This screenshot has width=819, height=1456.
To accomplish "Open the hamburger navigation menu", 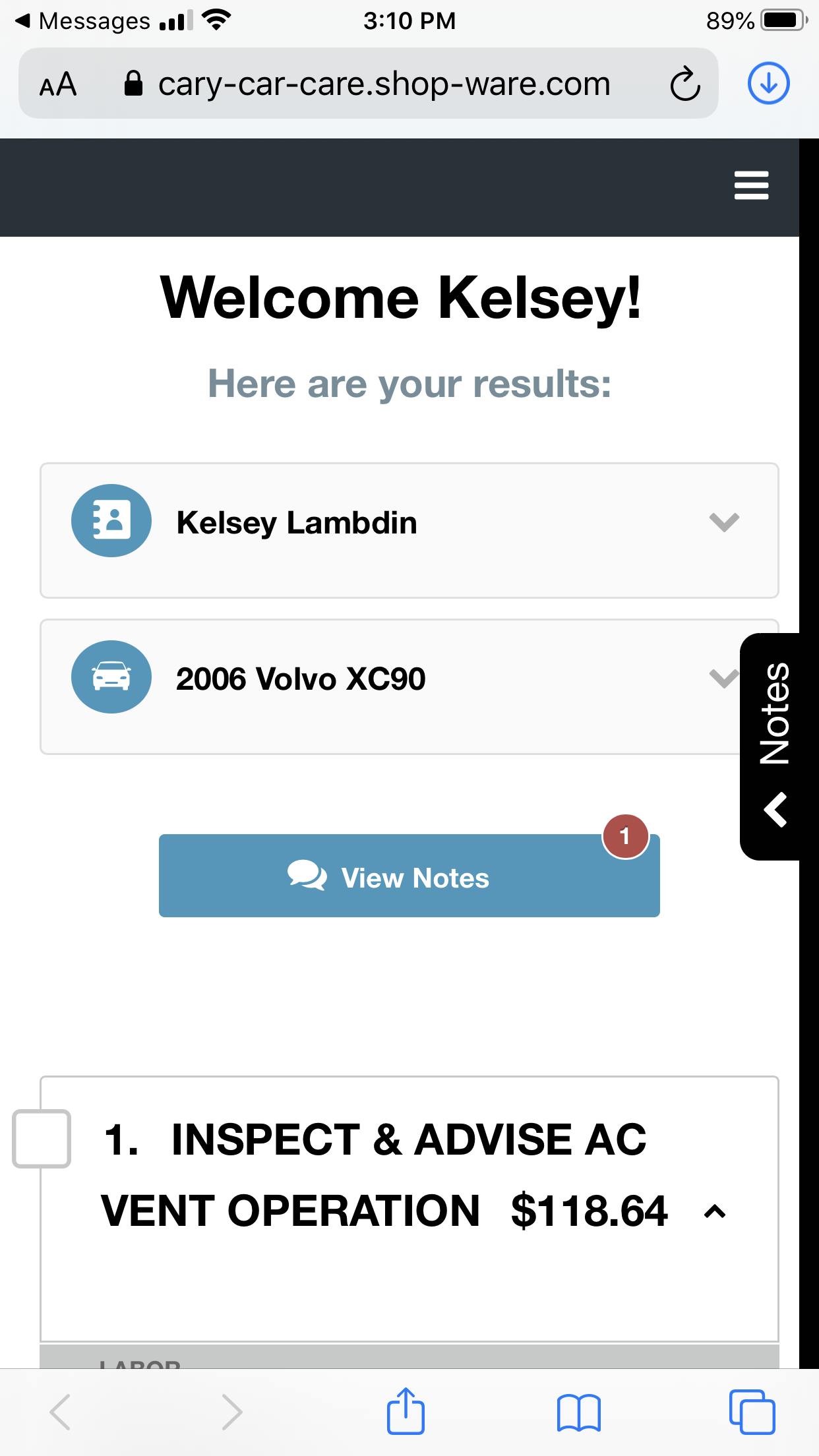I will 751,185.
